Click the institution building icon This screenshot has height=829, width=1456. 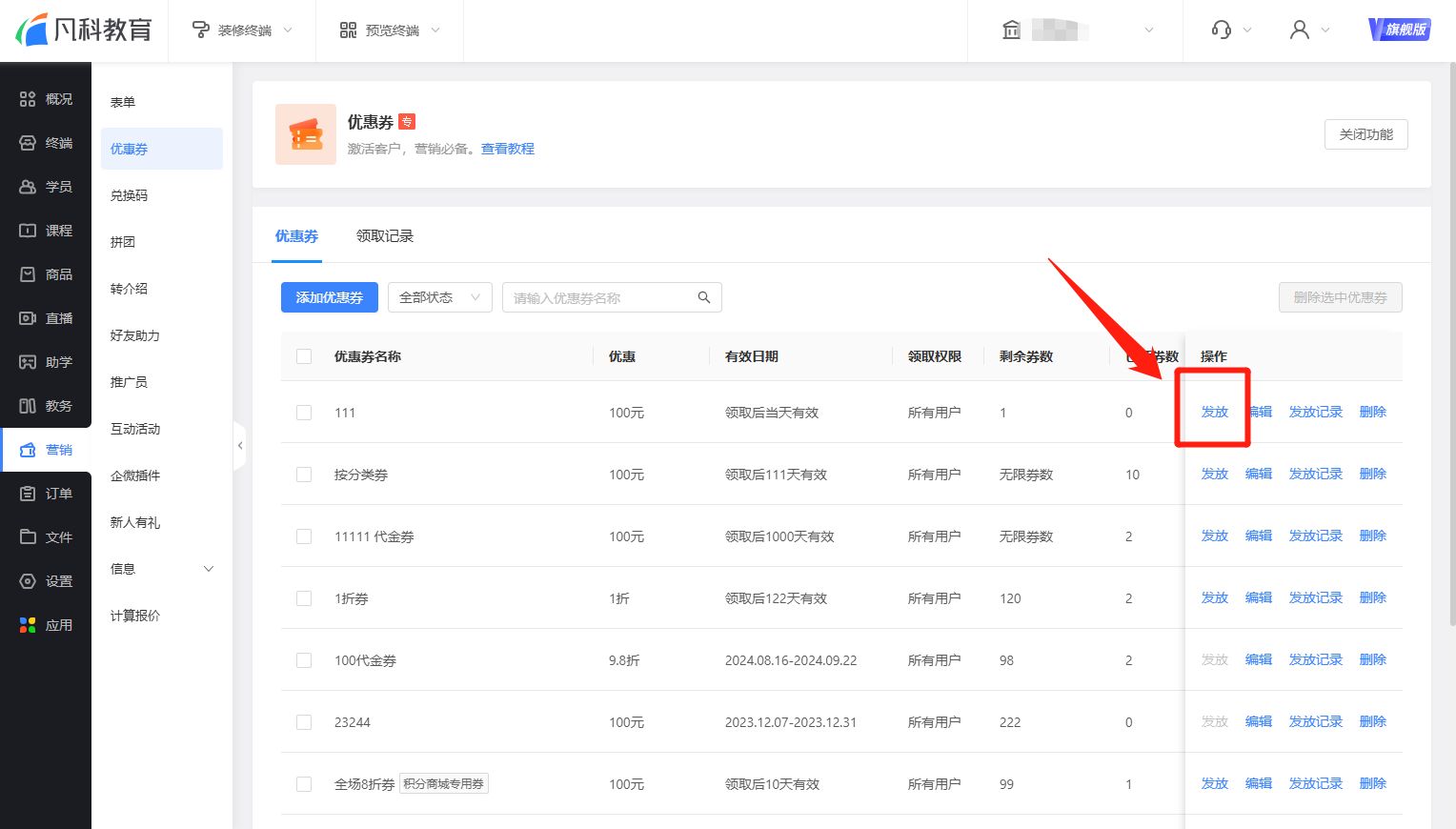1011,30
